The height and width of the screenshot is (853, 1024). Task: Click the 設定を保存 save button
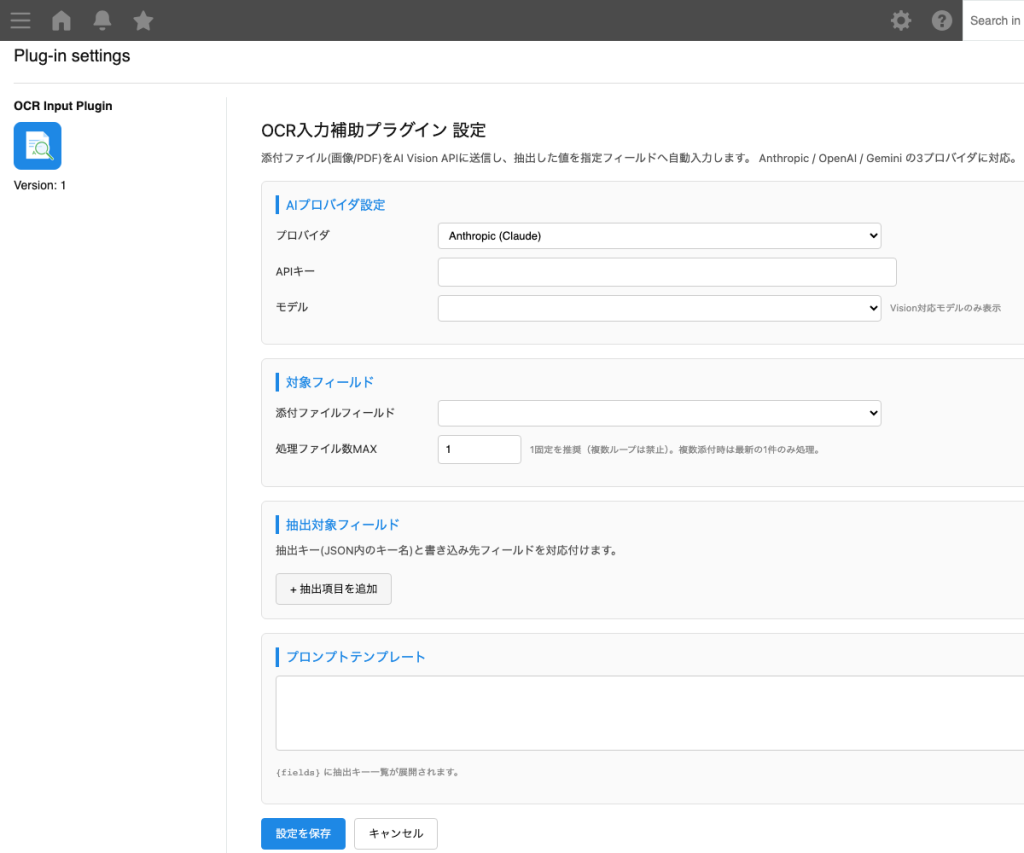point(303,833)
